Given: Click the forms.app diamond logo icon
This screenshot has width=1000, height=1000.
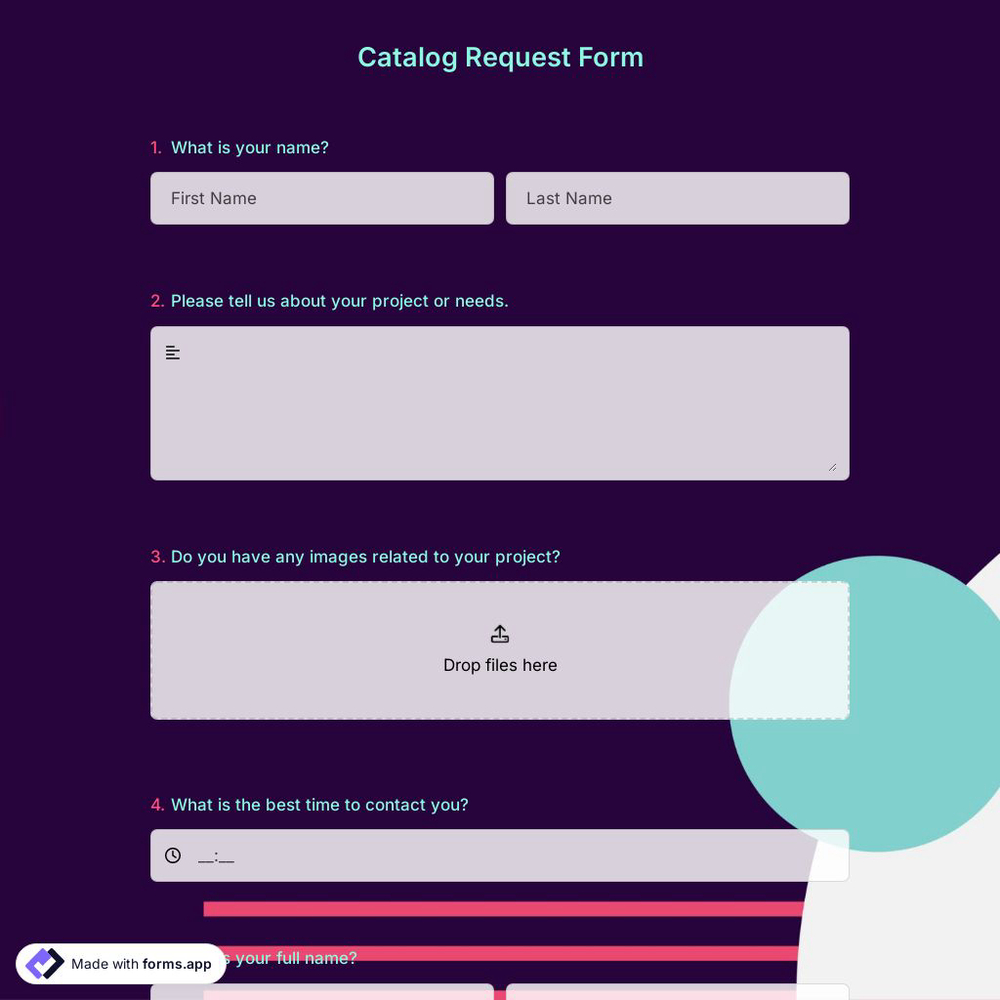Looking at the screenshot, I should point(44,963).
